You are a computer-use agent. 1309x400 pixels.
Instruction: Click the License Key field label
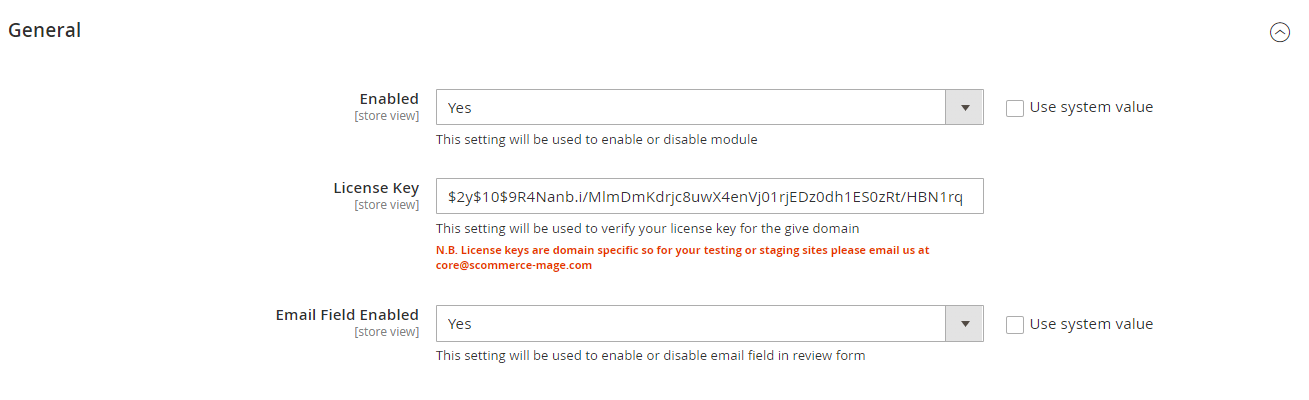point(376,188)
